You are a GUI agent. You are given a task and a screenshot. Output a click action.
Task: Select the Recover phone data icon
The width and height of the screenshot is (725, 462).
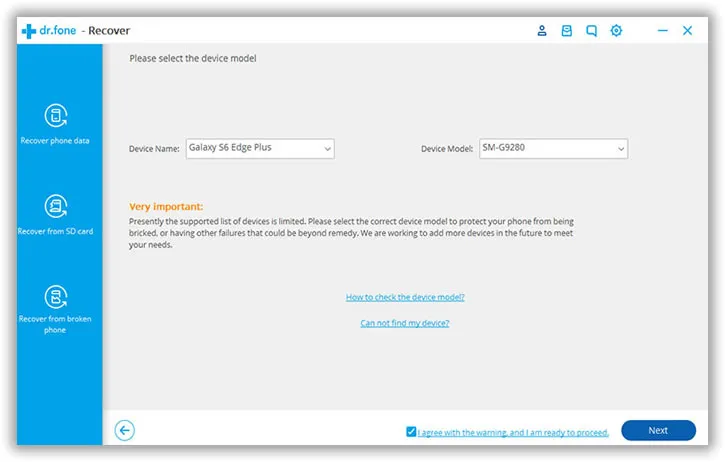(56, 115)
